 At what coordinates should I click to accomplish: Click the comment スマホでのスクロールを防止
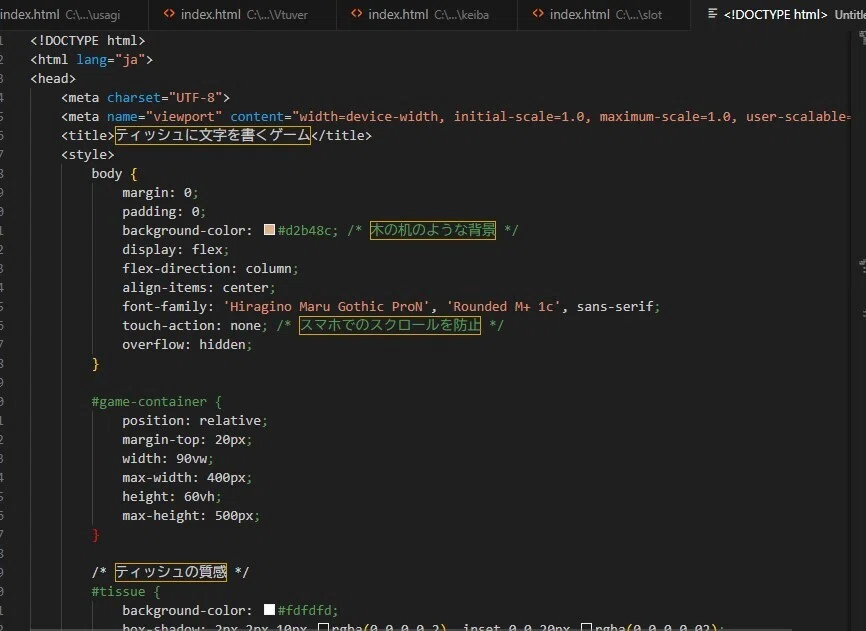coord(390,325)
